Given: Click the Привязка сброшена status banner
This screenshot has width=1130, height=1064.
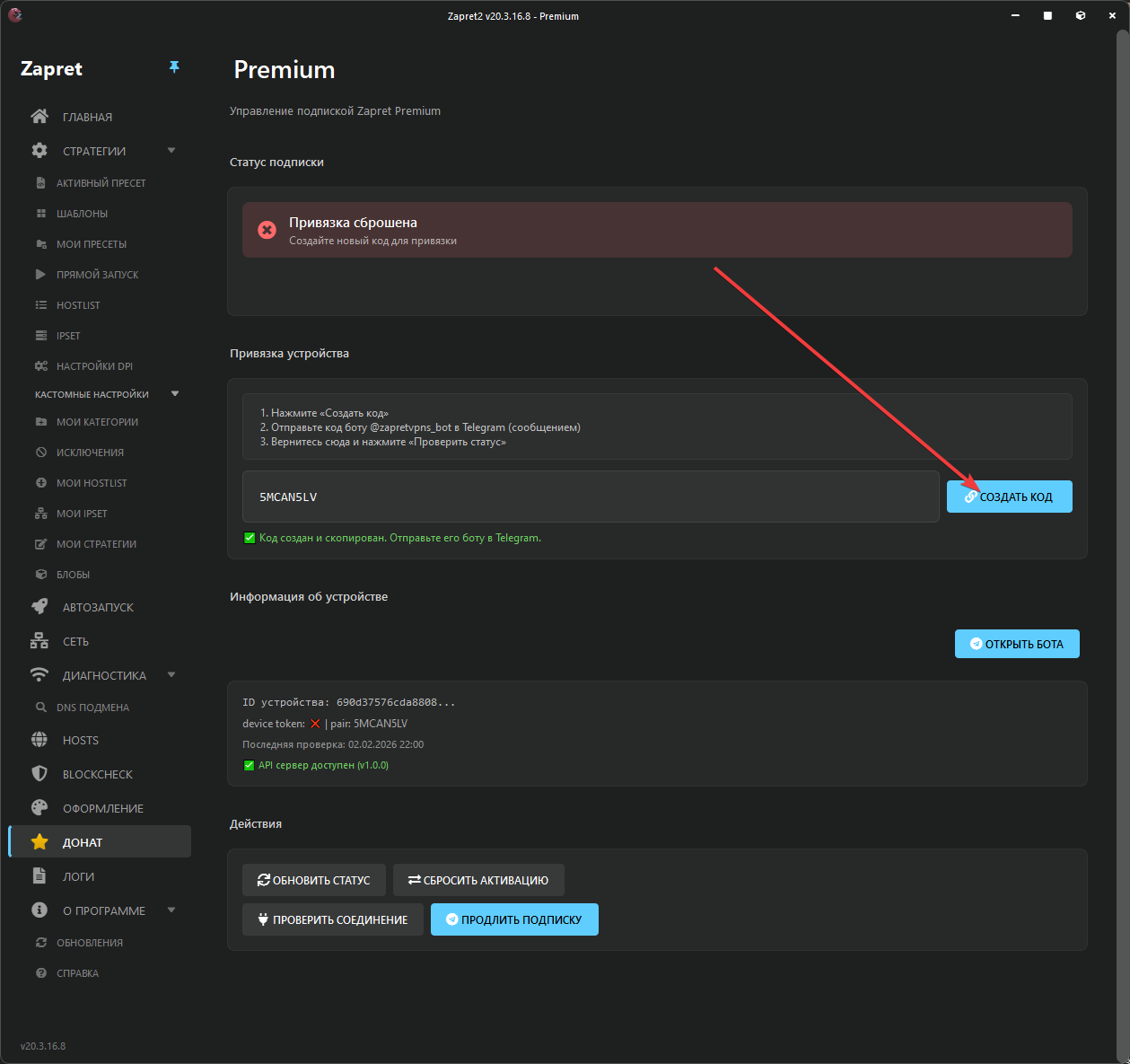Looking at the screenshot, I should point(657,230).
